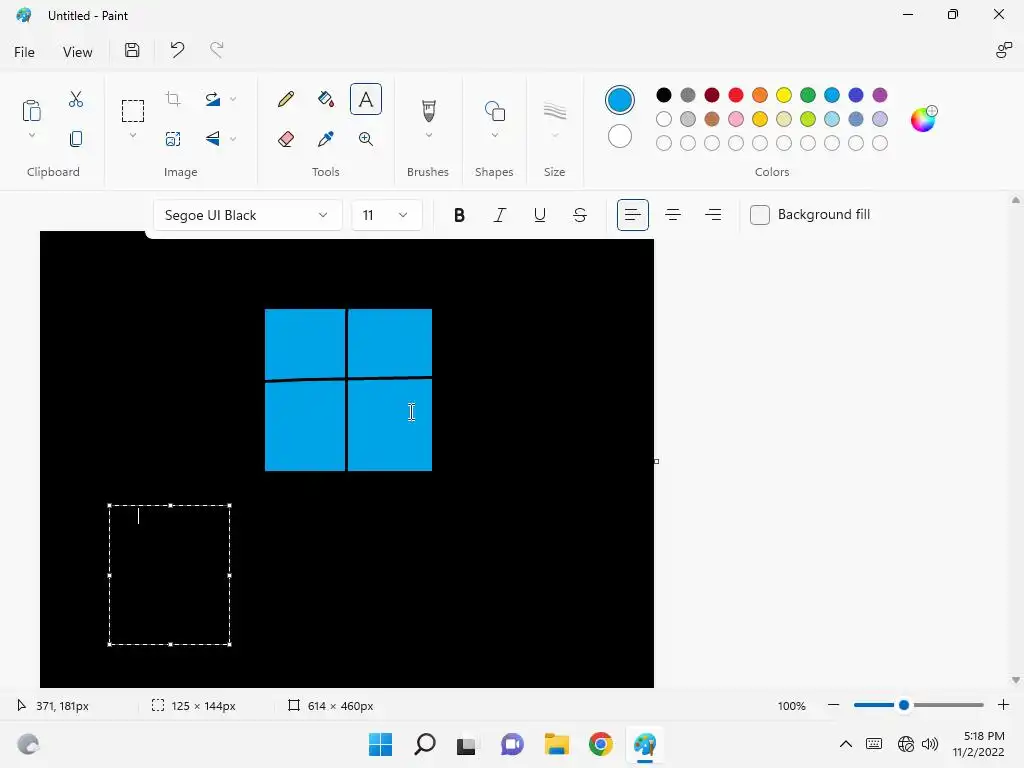Click the 100% zoom level text
1024x768 pixels.
click(792, 706)
